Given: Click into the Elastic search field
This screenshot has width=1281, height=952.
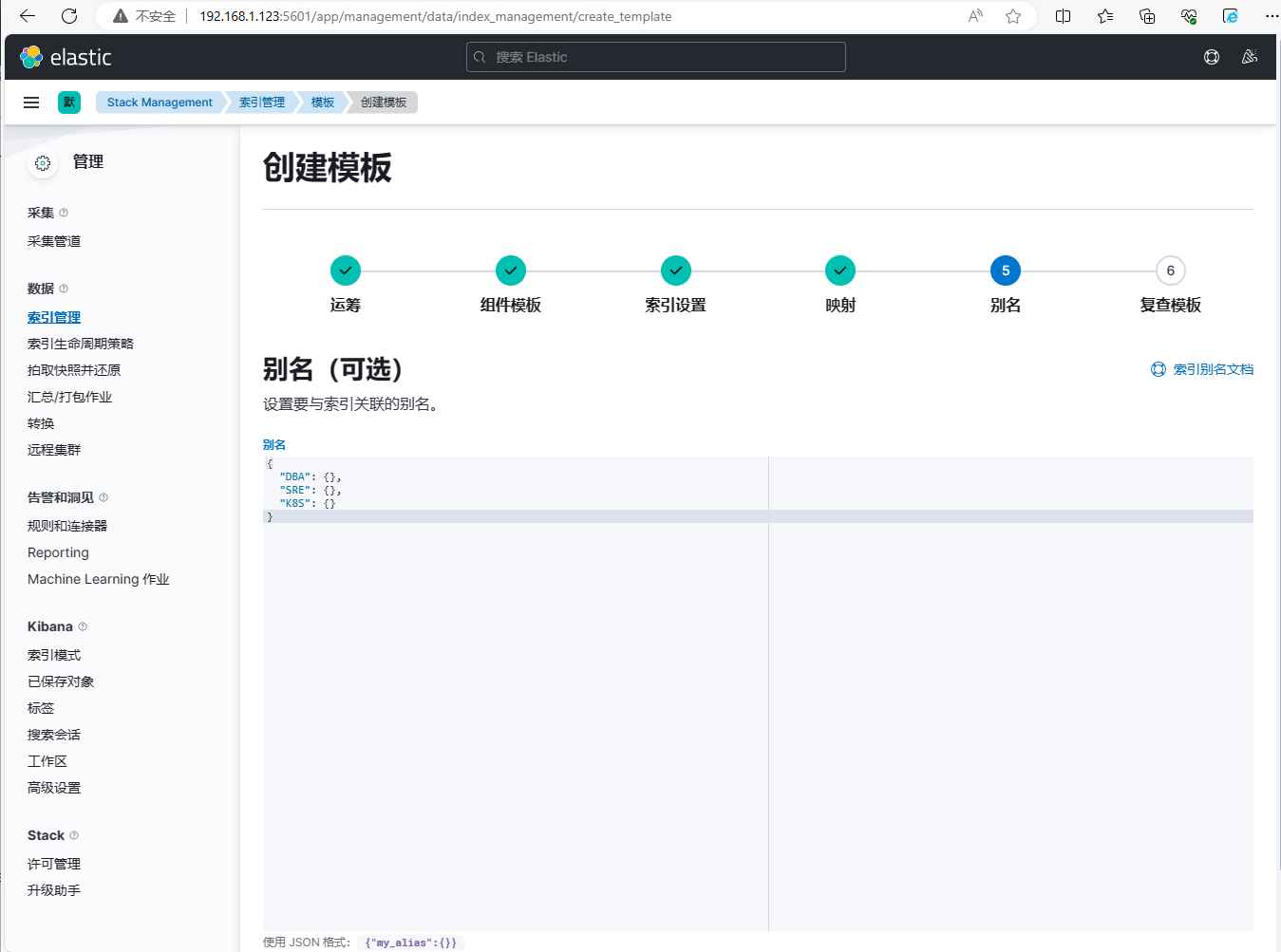Looking at the screenshot, I should pos(655,57).
